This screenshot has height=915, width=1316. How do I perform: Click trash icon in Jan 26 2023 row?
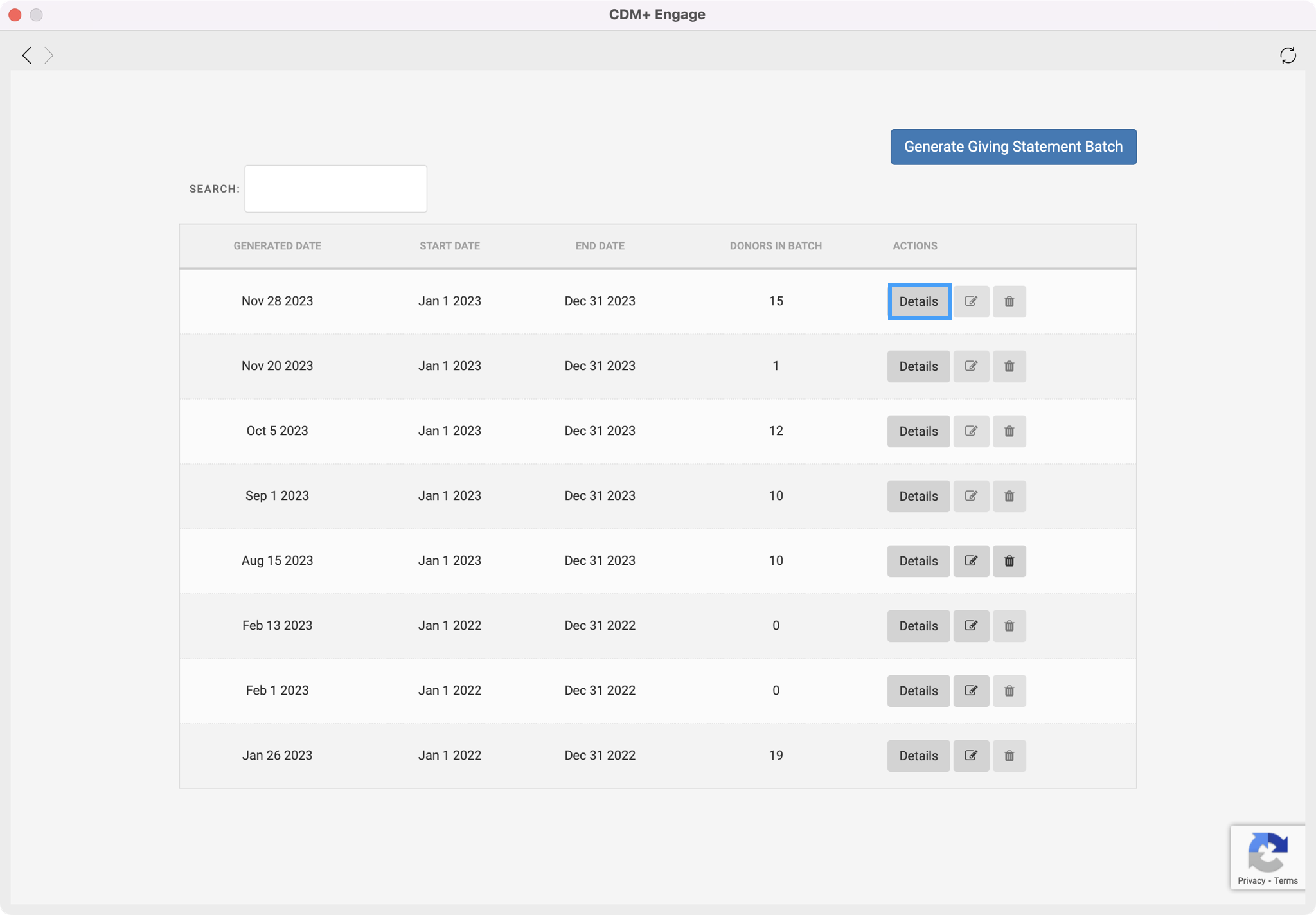pos(1009,756)
